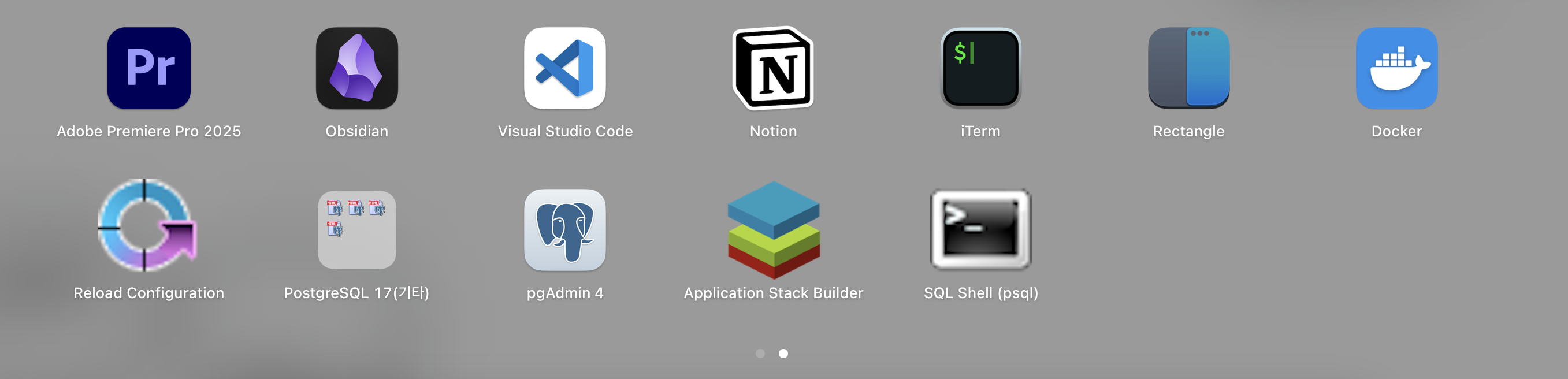Image resolution: width=1568 pixels, height=379 pixels.
Task: Click the "SQL Shell (psql)" label
Action: click(x=980, y=293)
